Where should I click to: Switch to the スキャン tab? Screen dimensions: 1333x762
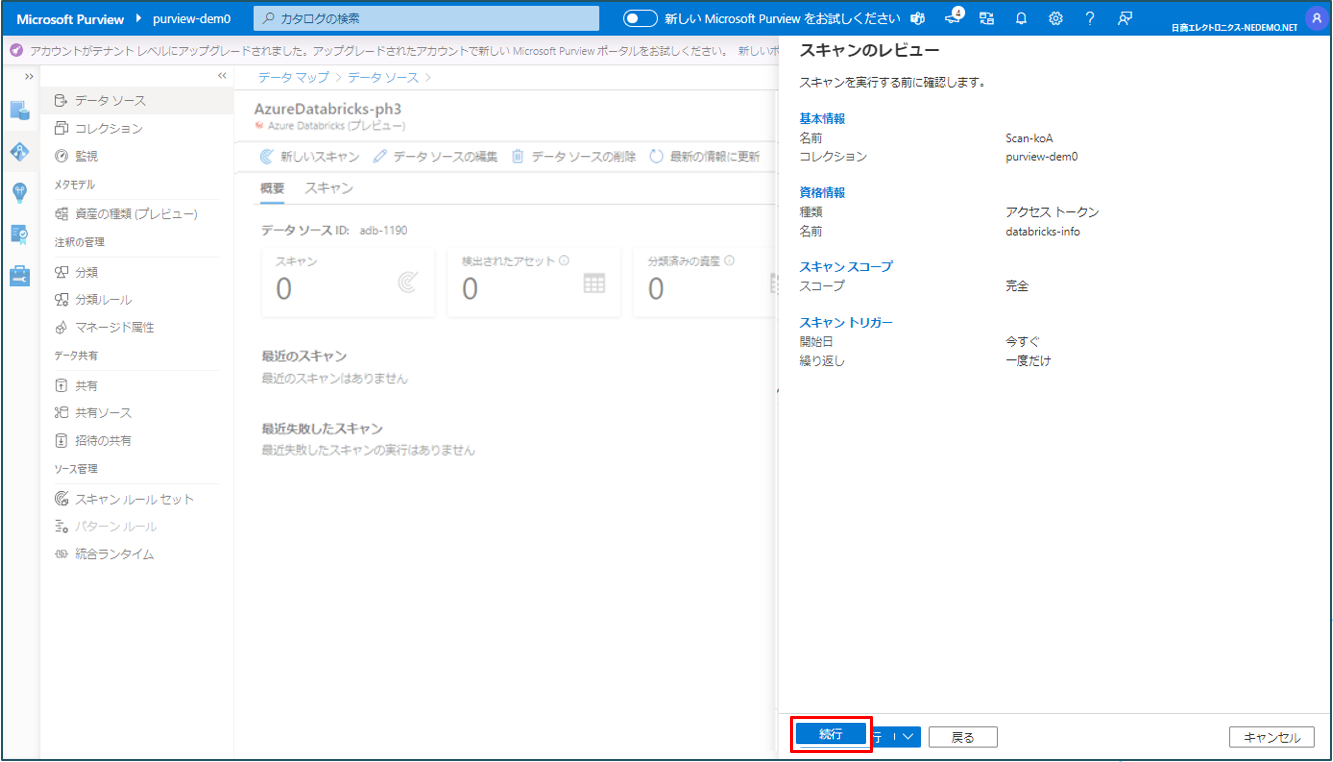coord(328,189)
